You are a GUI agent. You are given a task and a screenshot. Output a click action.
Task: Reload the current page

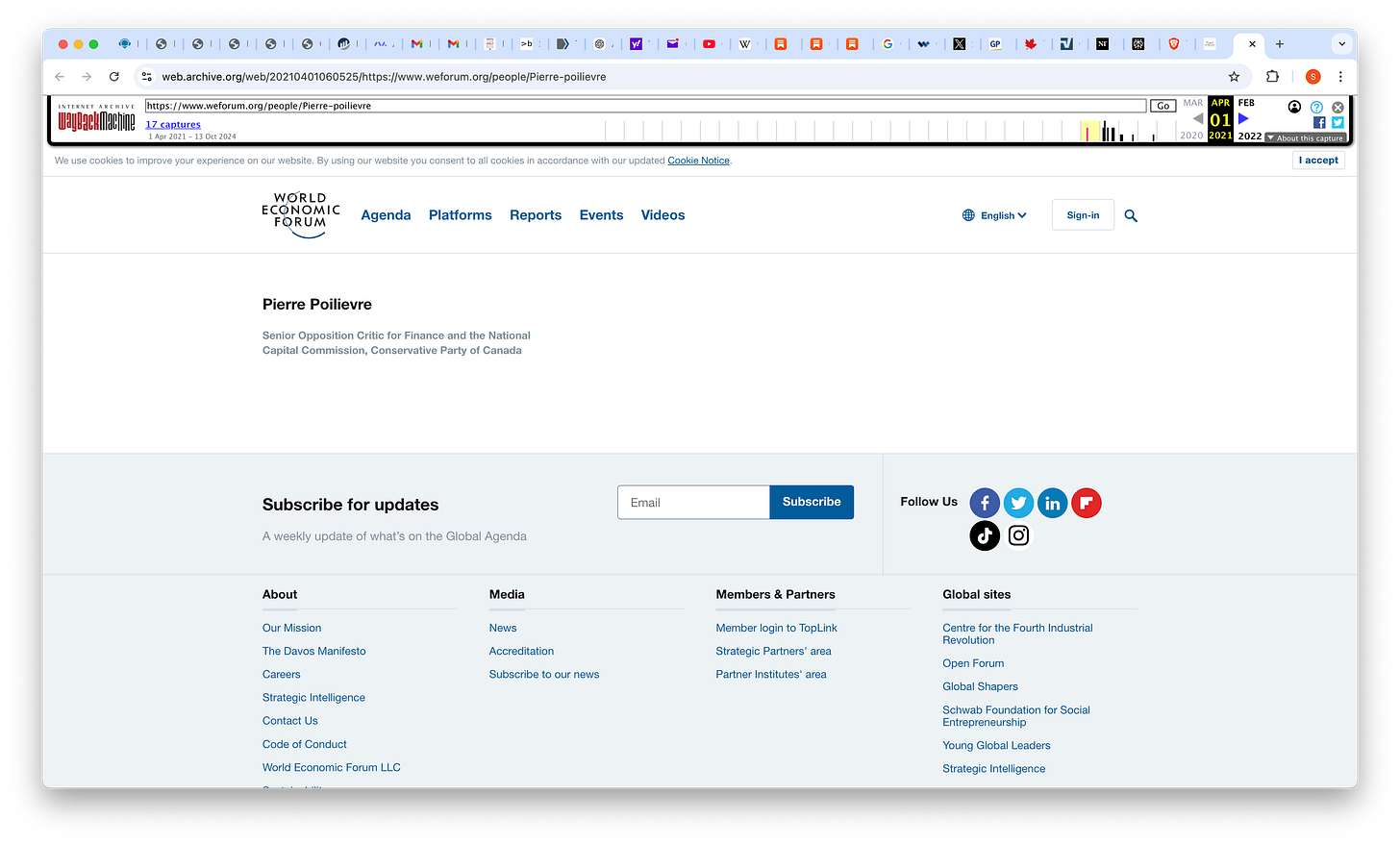tap(114, 77)
